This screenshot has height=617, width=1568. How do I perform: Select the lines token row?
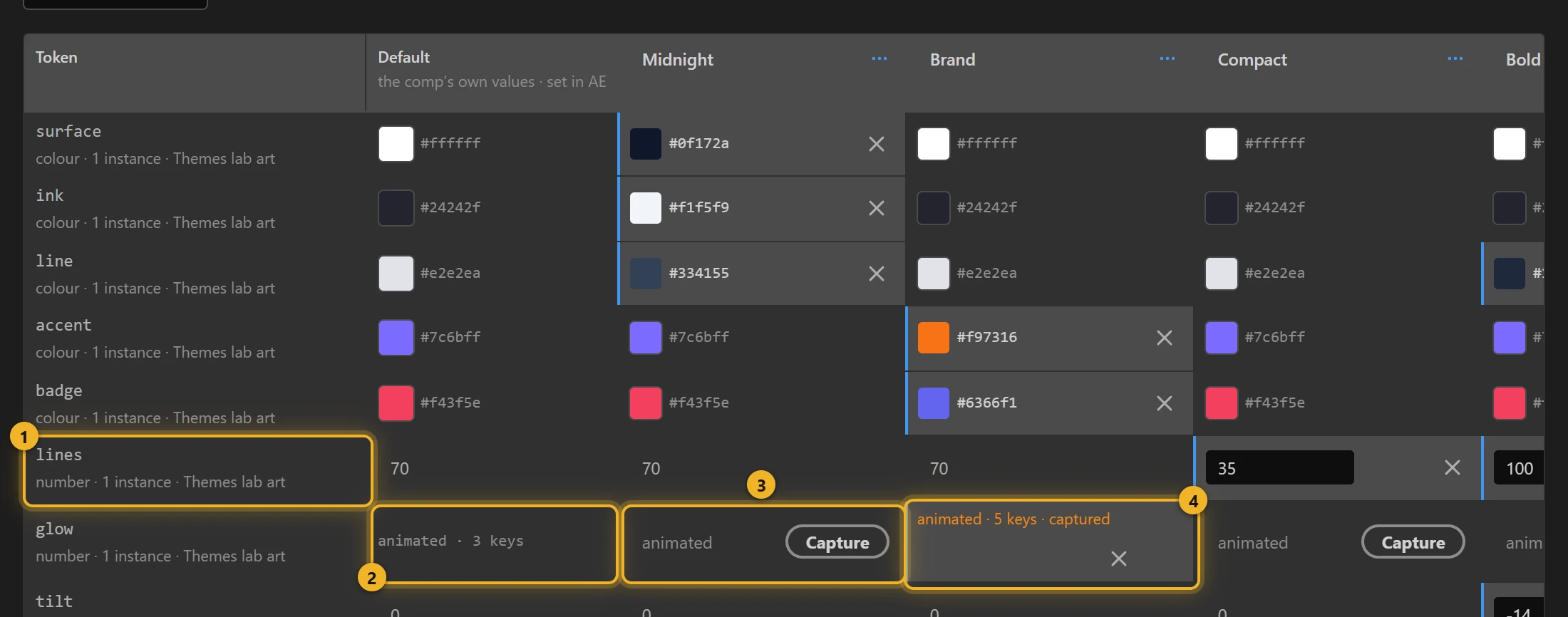click(195, 468)
